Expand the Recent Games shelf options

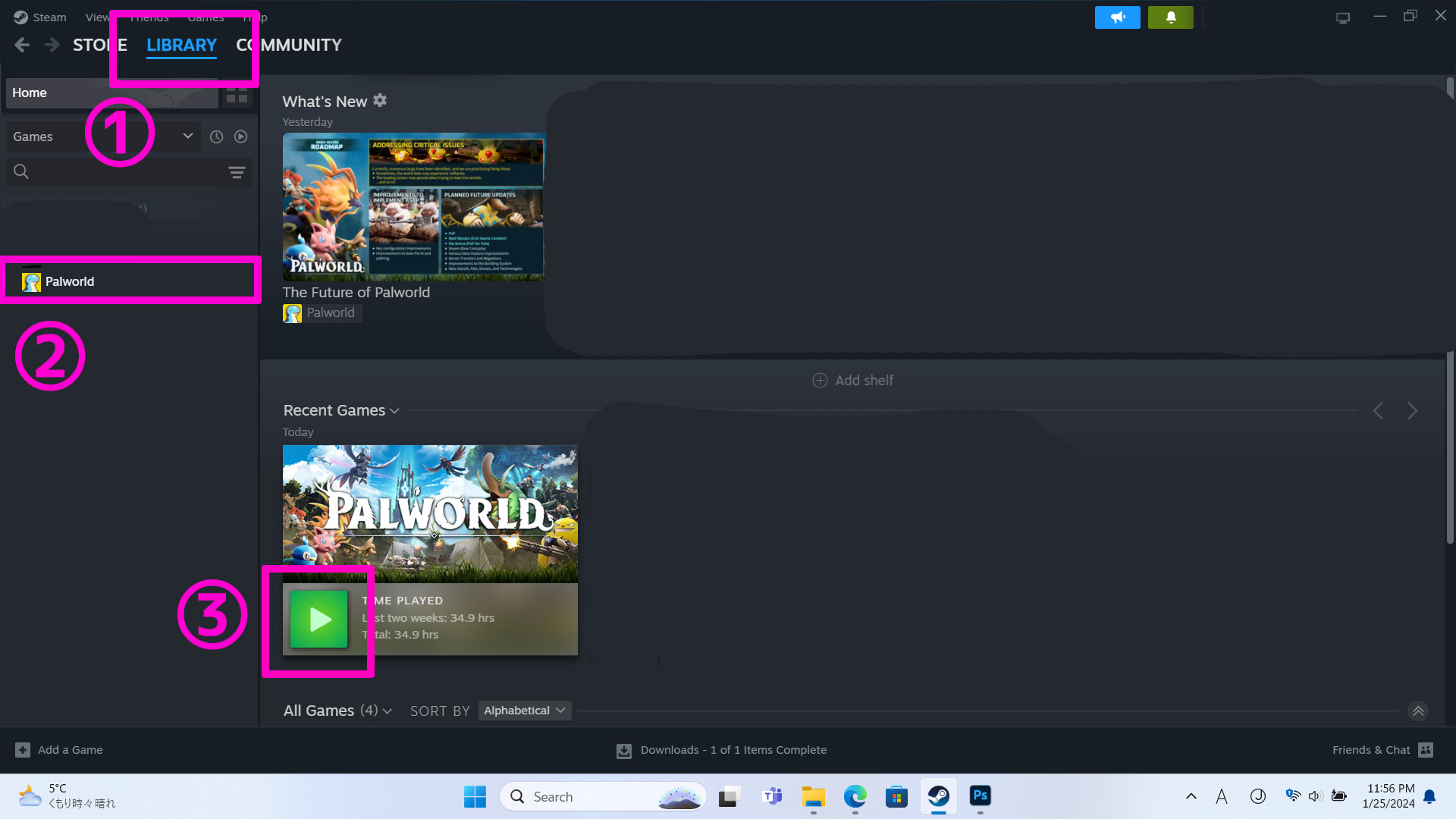tap(394, 410)
